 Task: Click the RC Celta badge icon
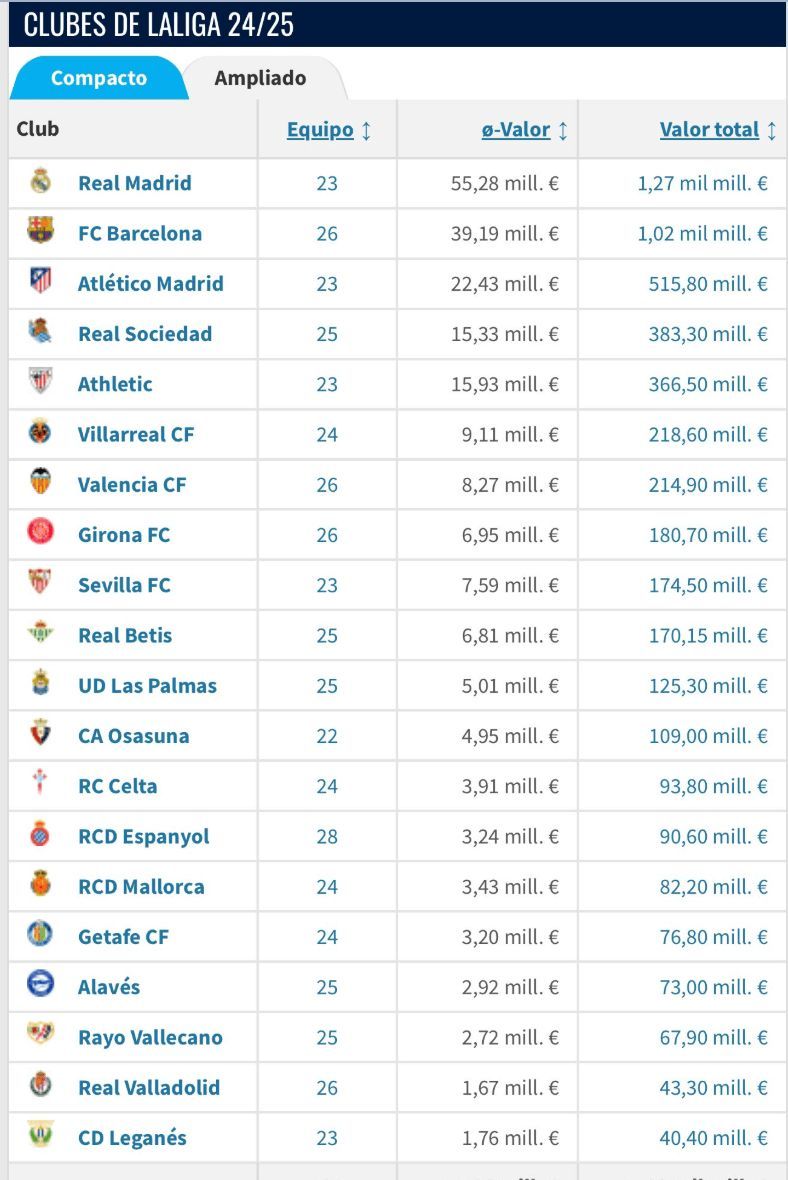(40, 786)
